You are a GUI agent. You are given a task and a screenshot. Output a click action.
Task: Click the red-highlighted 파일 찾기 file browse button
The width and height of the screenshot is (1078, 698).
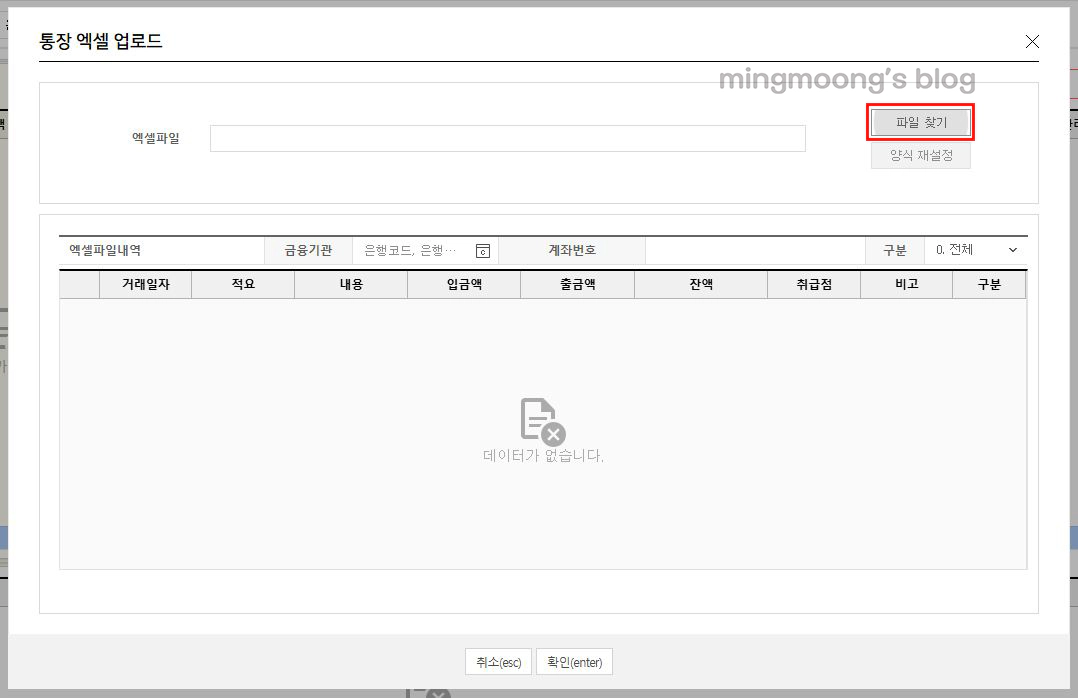pyautogui.click(x=920, y=122)
